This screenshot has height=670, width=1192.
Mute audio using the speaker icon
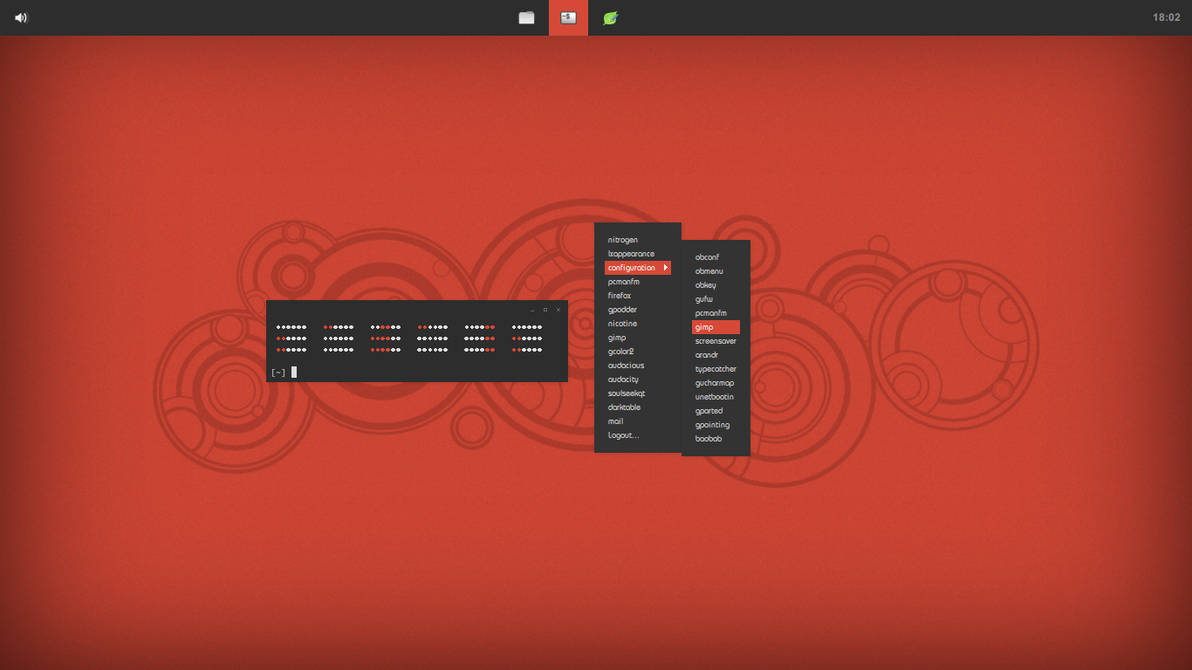pyautogui.click(x=20, y=17)
